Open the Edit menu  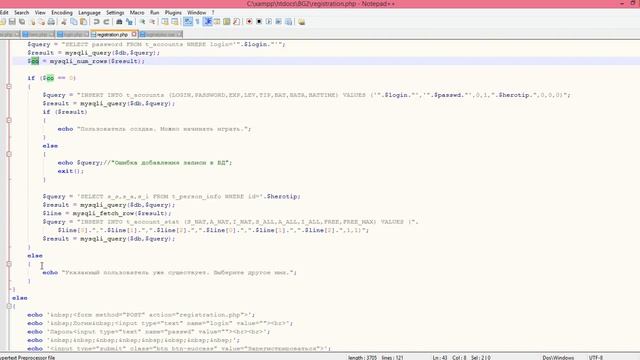(4, 13)
